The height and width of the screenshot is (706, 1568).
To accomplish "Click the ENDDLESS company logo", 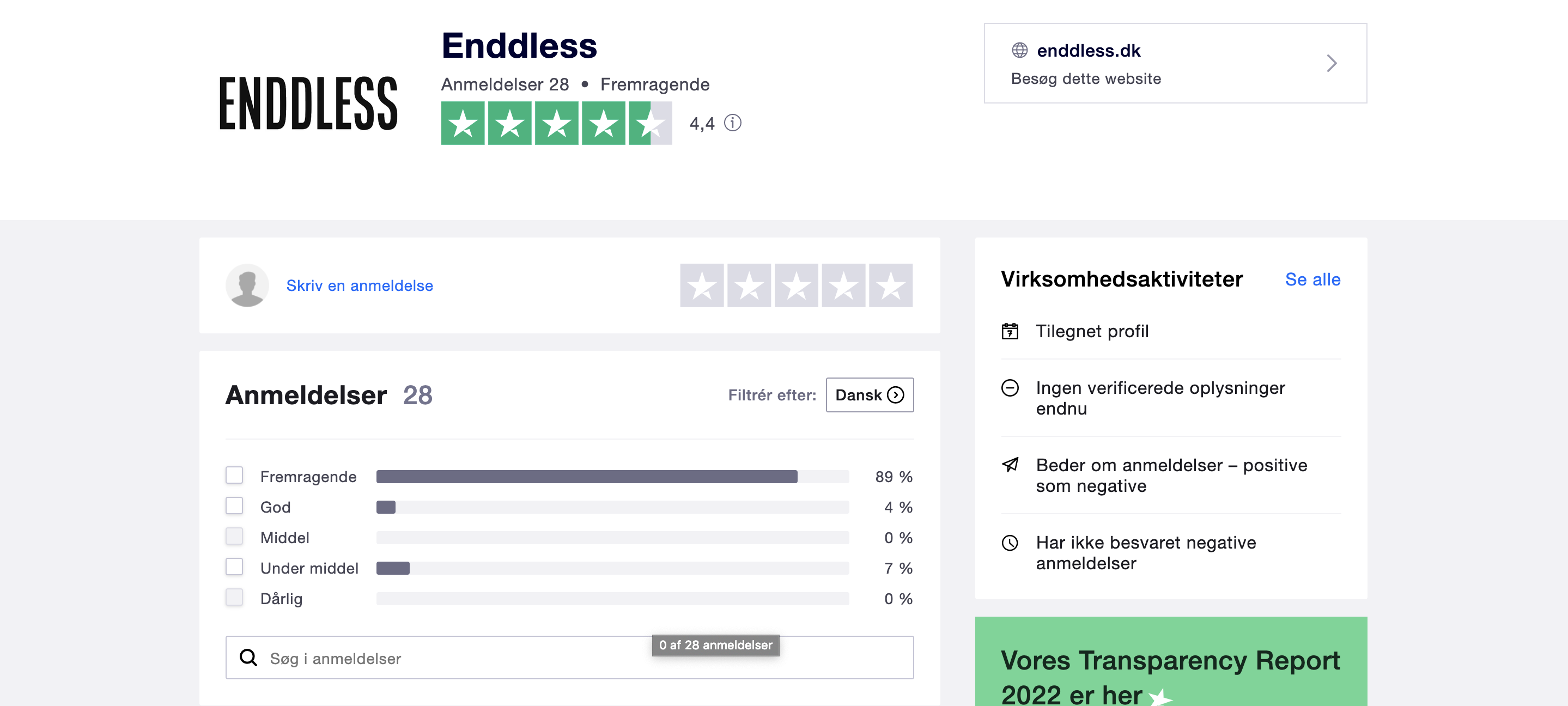I will pos(308,104).
